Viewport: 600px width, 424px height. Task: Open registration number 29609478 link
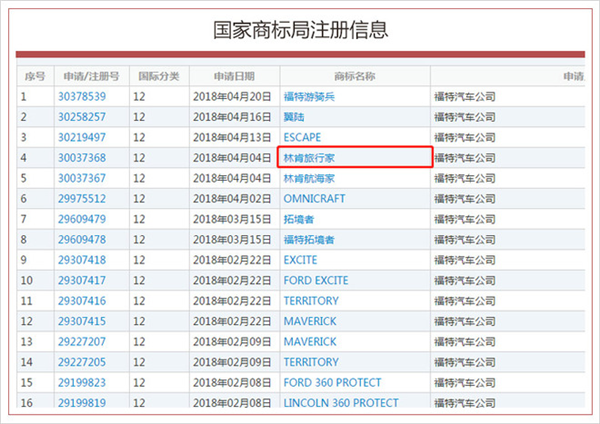82,240
